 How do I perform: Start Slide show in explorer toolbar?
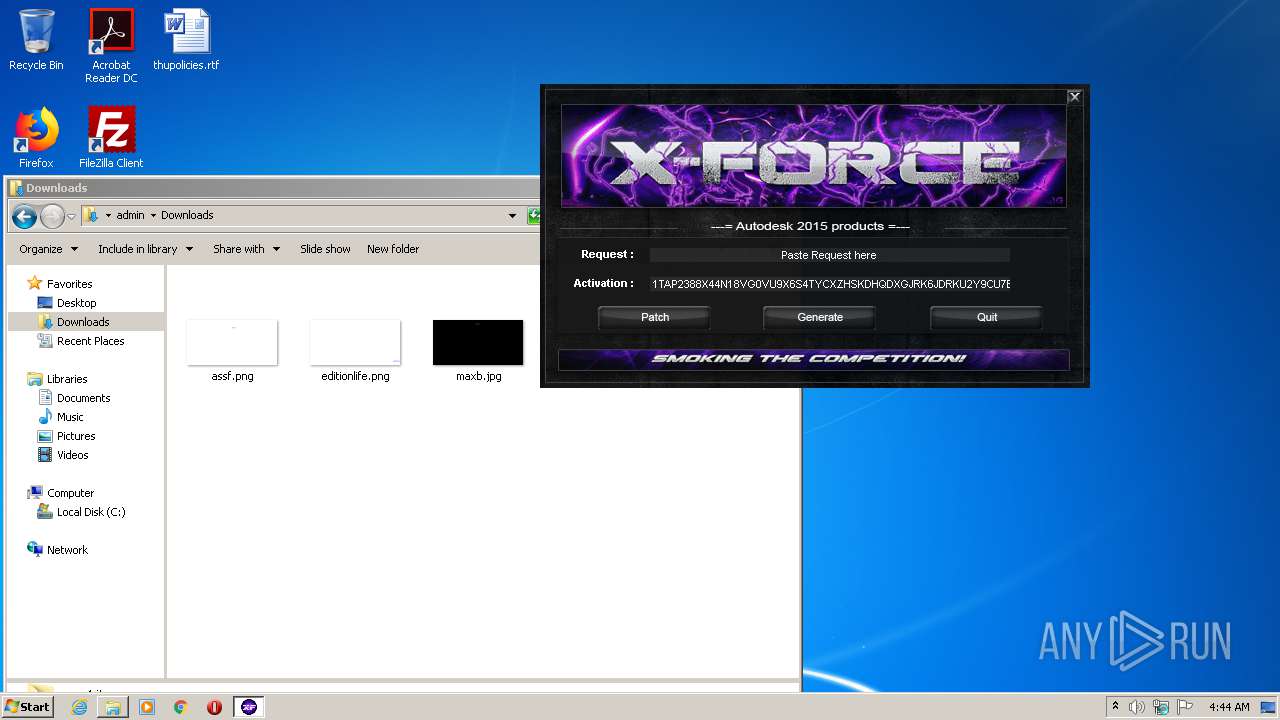(x=325, y=249)
